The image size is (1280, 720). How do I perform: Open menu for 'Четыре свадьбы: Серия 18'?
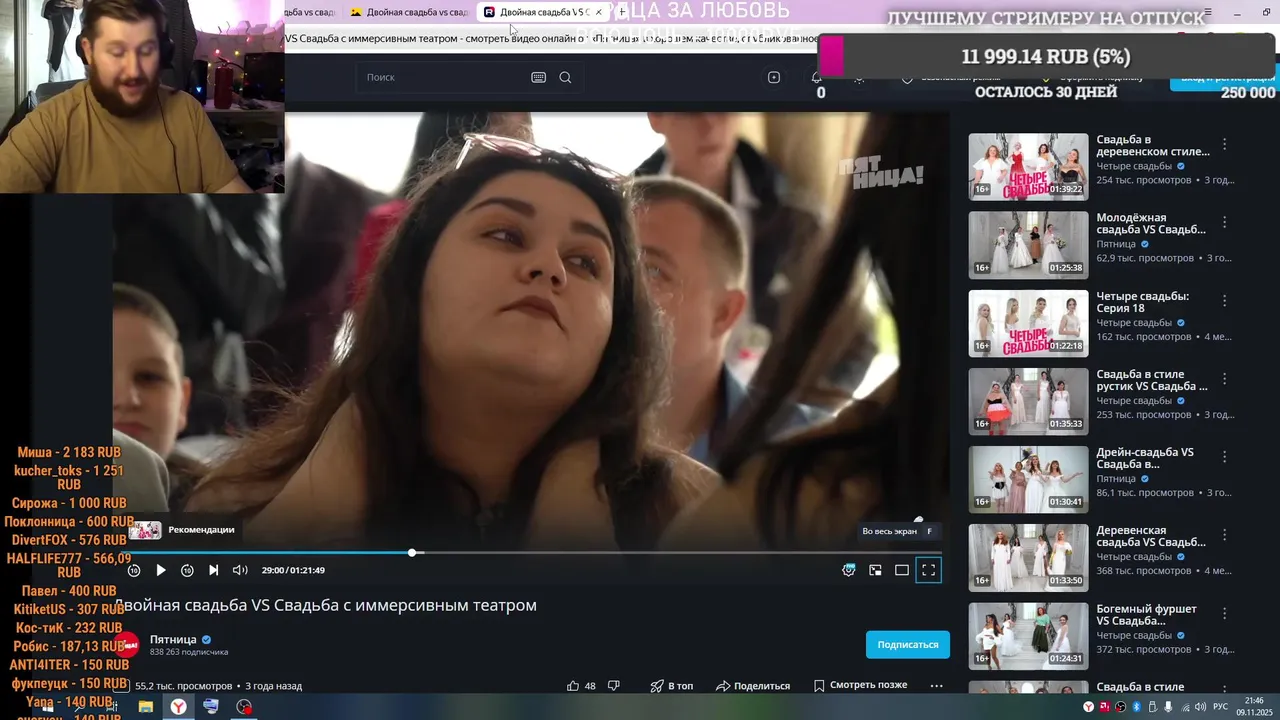pos(1224,301)
